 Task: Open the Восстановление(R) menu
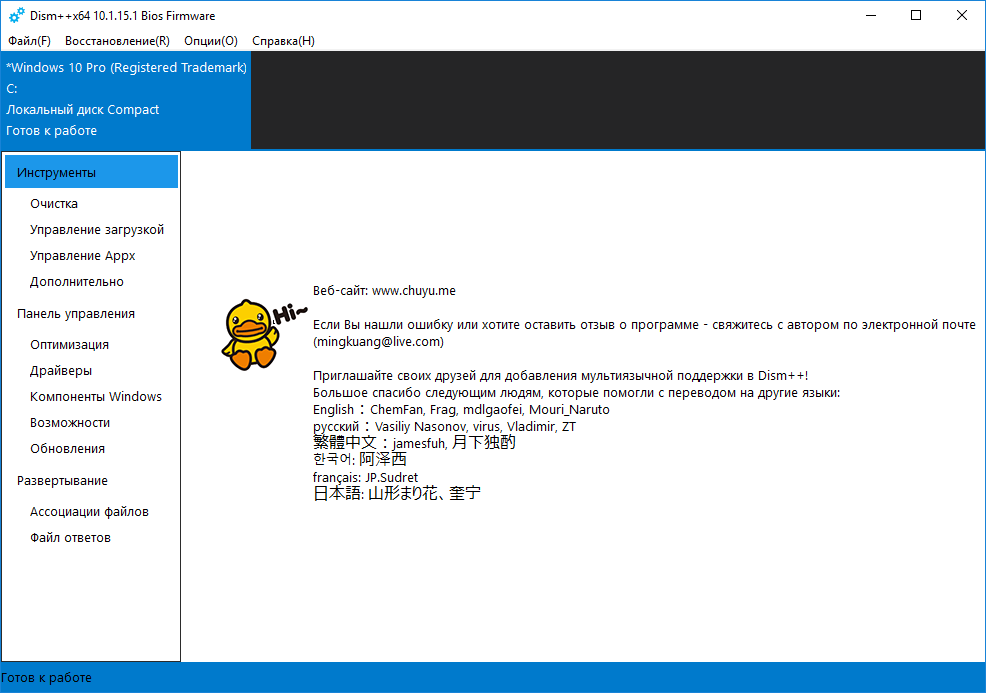pos(117,41)
